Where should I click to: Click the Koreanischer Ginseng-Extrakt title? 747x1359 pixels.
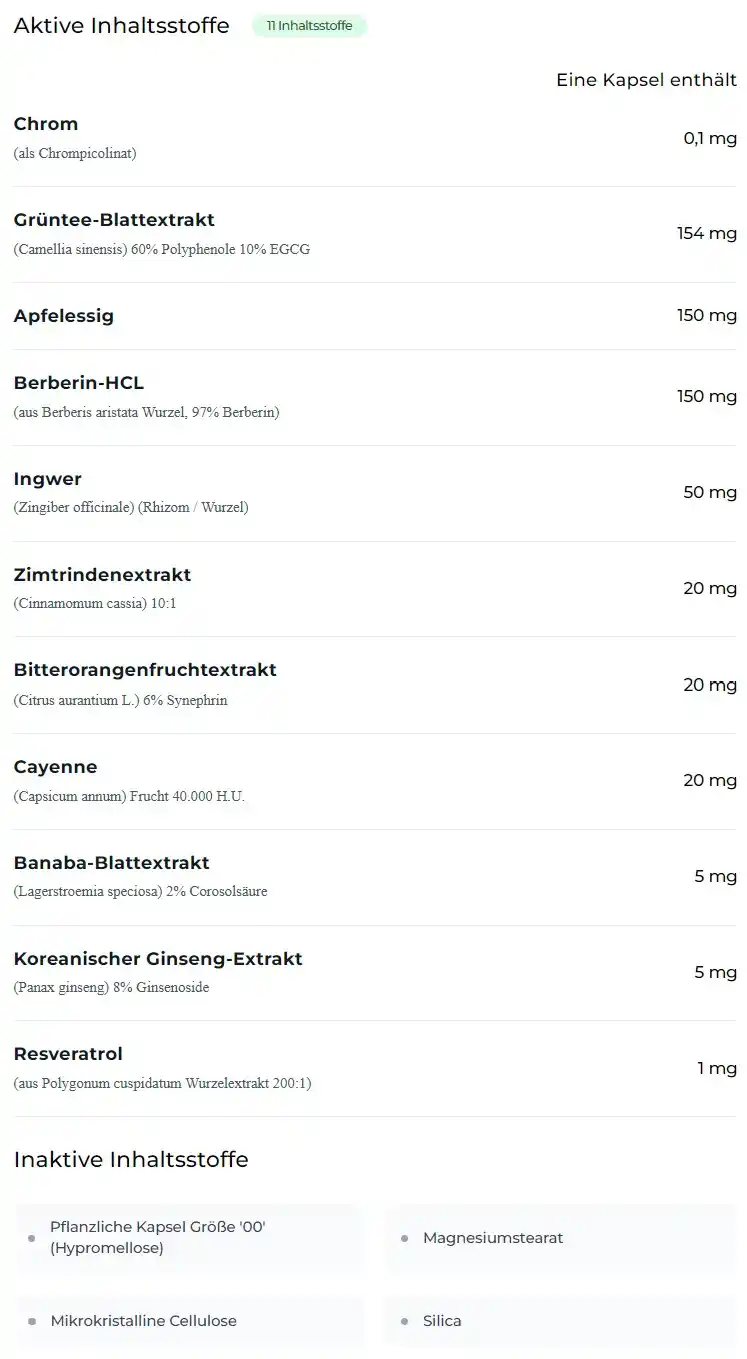point(158,959)
